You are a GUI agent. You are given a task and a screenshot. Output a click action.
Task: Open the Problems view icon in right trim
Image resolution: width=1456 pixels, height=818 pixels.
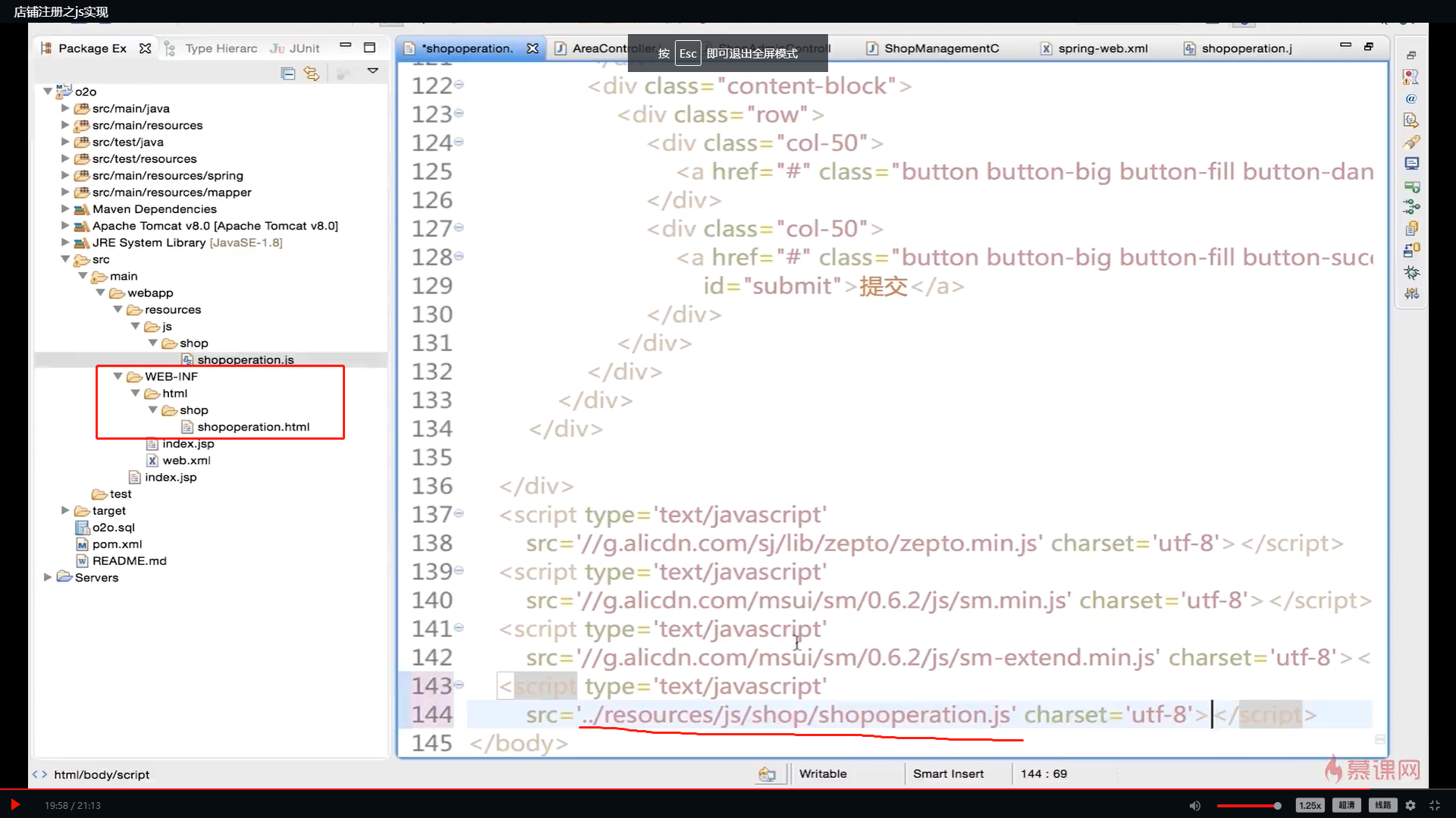[1411, 77]
